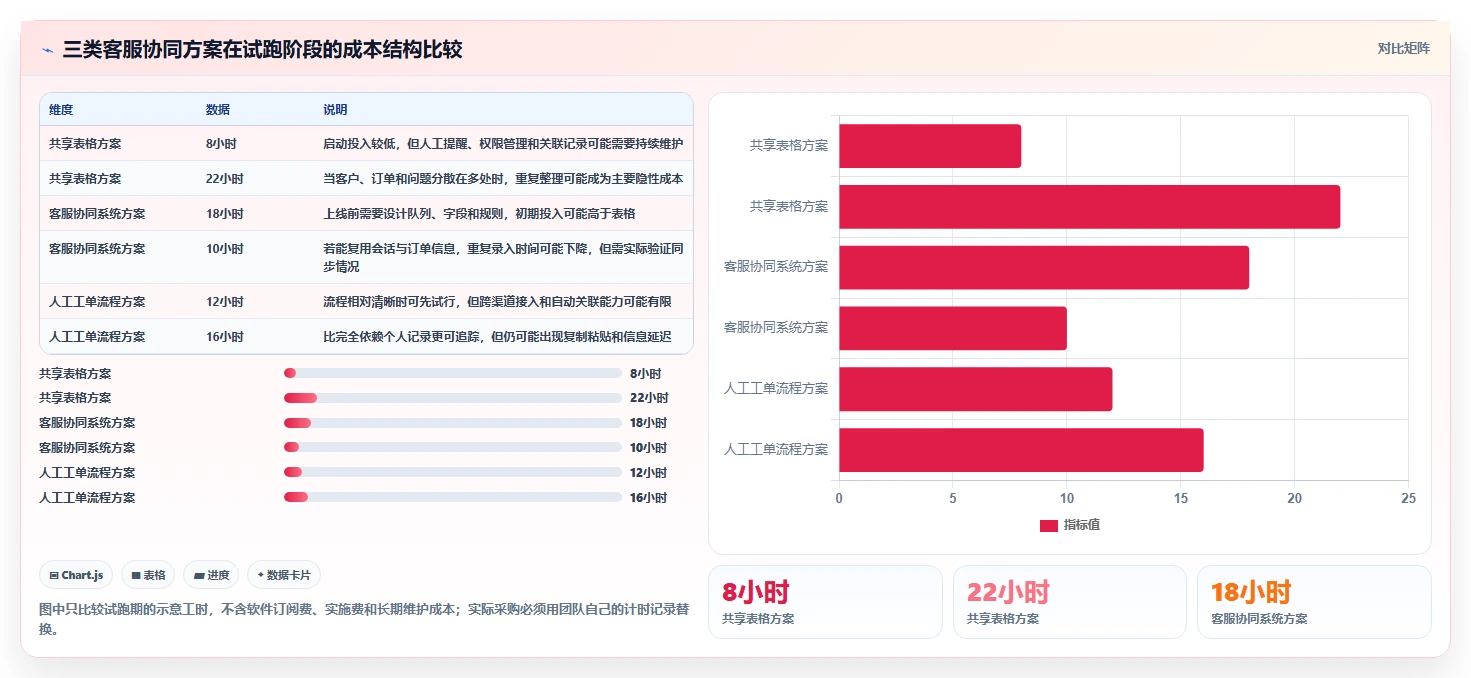Click the chart bar reaching value 8

(x=930, y=146)
